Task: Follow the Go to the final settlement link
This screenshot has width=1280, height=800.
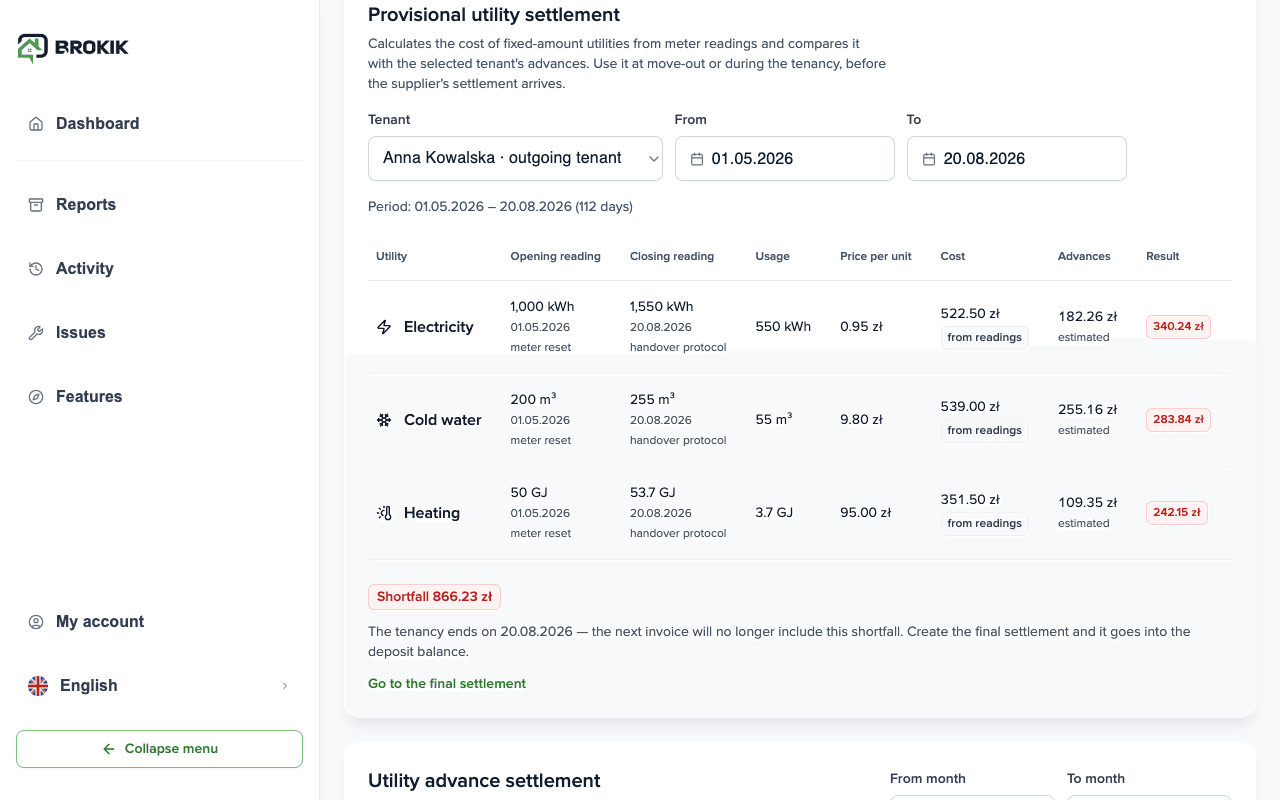Action: point(447,684)
